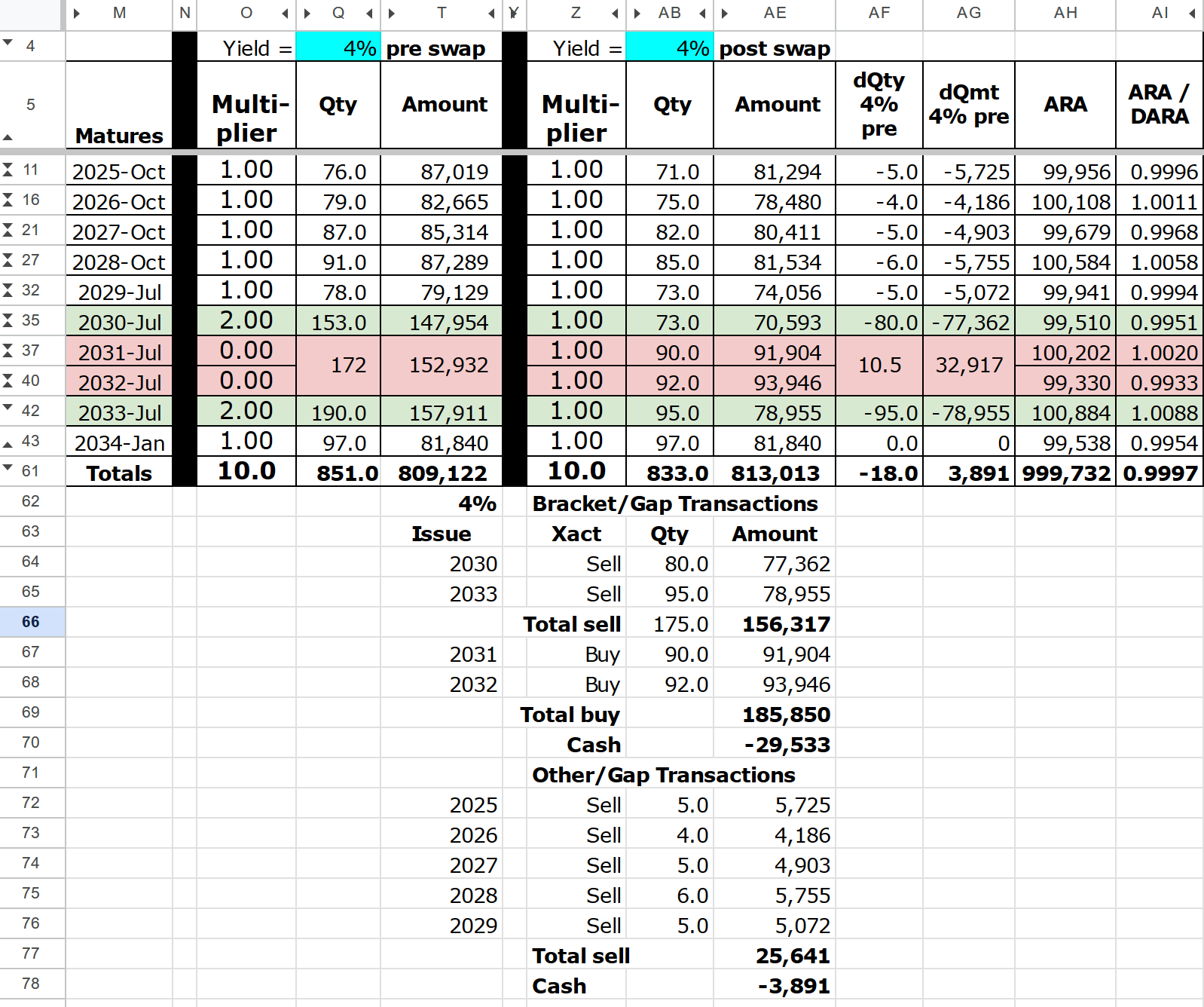Click the hidden-rows arrows in row 37 header
Viewport: 1204px width, 1007px height.
pyautogui.click(x=8, y=350)
